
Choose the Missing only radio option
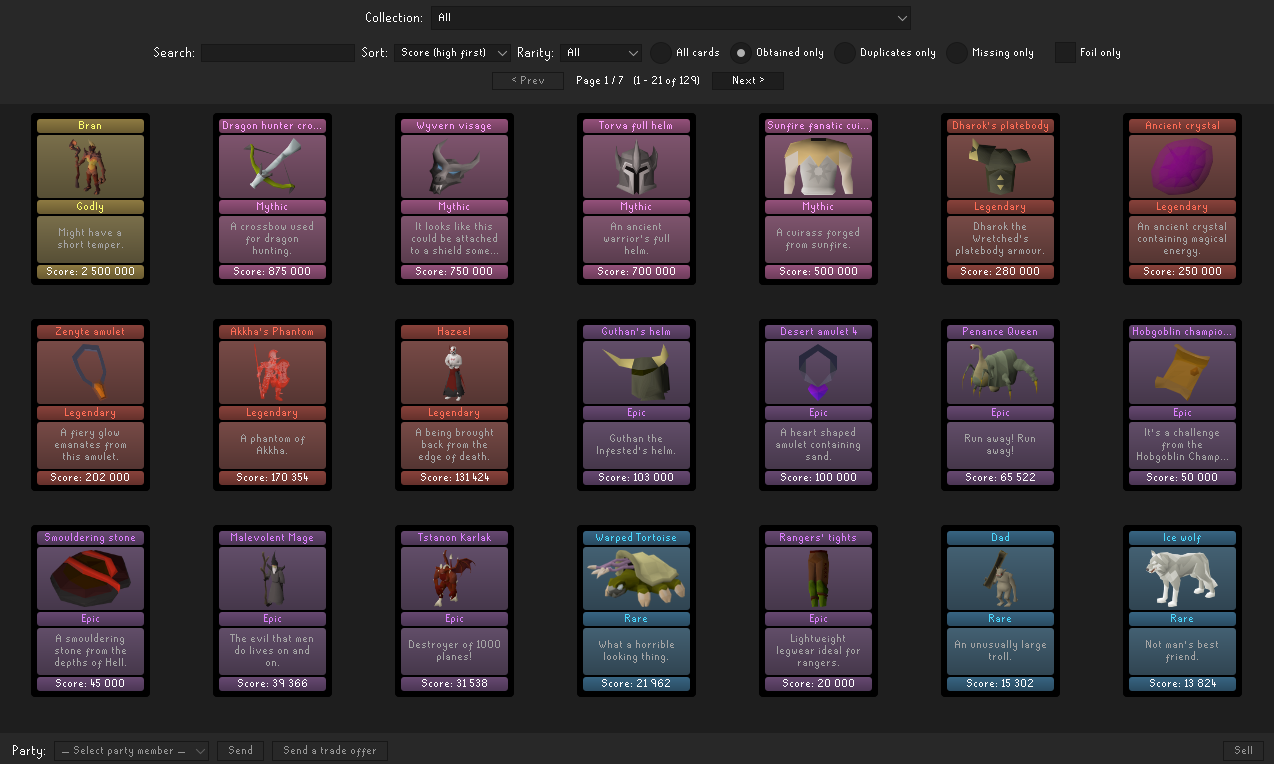click(956, 53)
